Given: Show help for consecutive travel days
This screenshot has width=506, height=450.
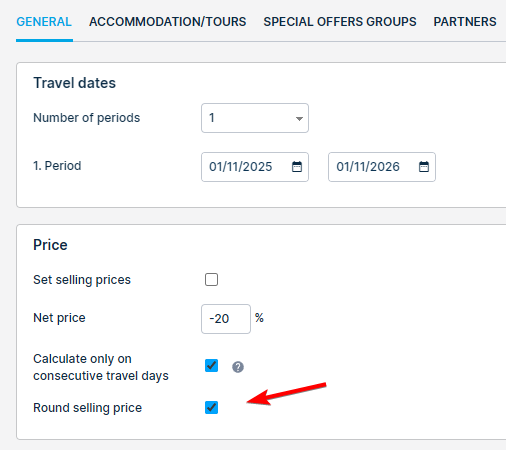Looking at the screenshot, I should [238, 367].
